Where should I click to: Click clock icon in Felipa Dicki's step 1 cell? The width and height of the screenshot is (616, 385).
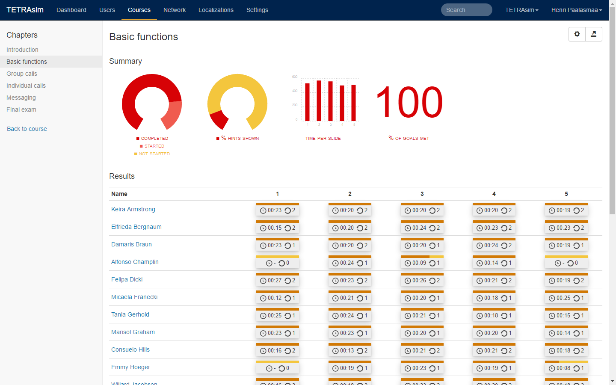[x=263, y=281]
